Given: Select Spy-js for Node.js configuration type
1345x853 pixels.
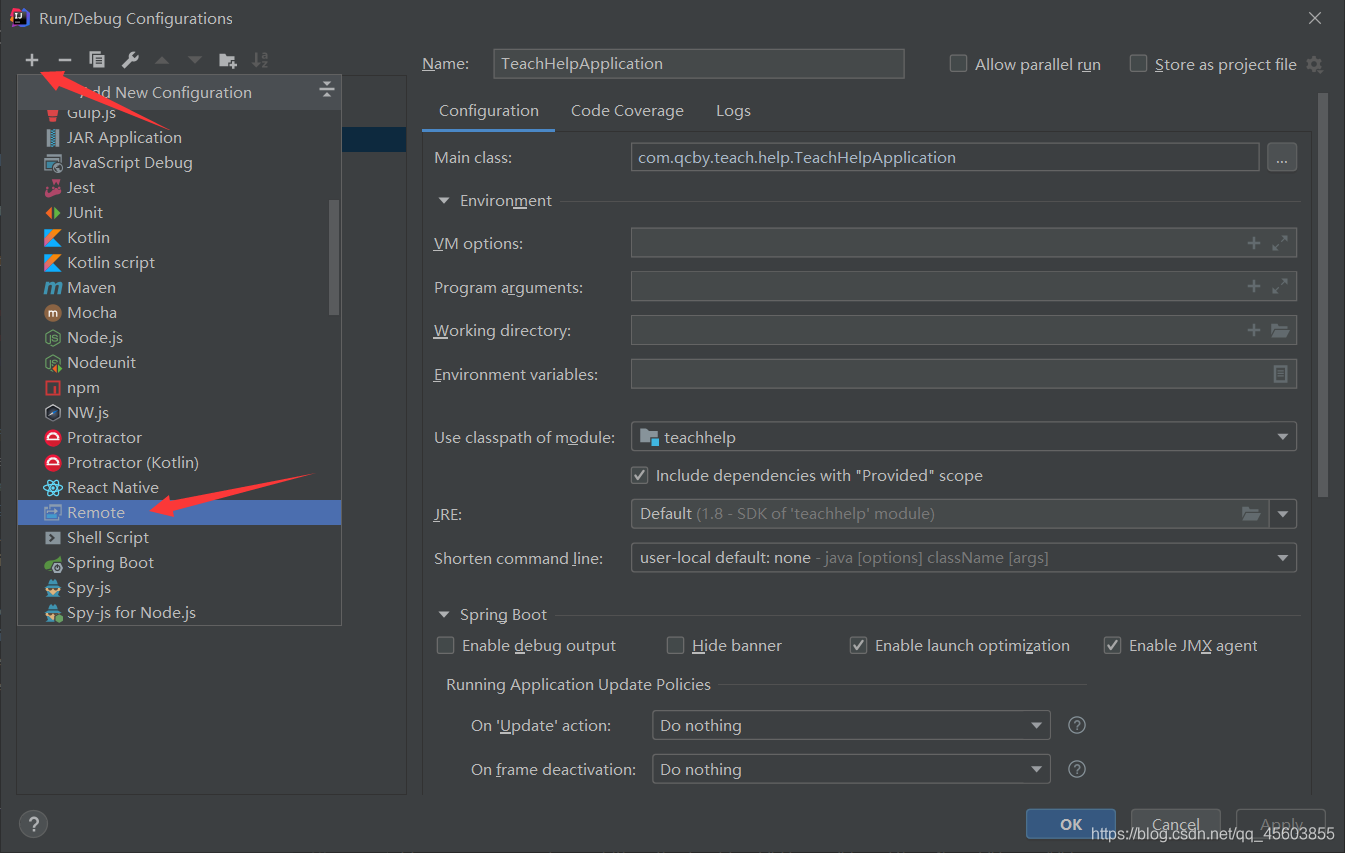Looking at the screenshot, I should point(179,612).
